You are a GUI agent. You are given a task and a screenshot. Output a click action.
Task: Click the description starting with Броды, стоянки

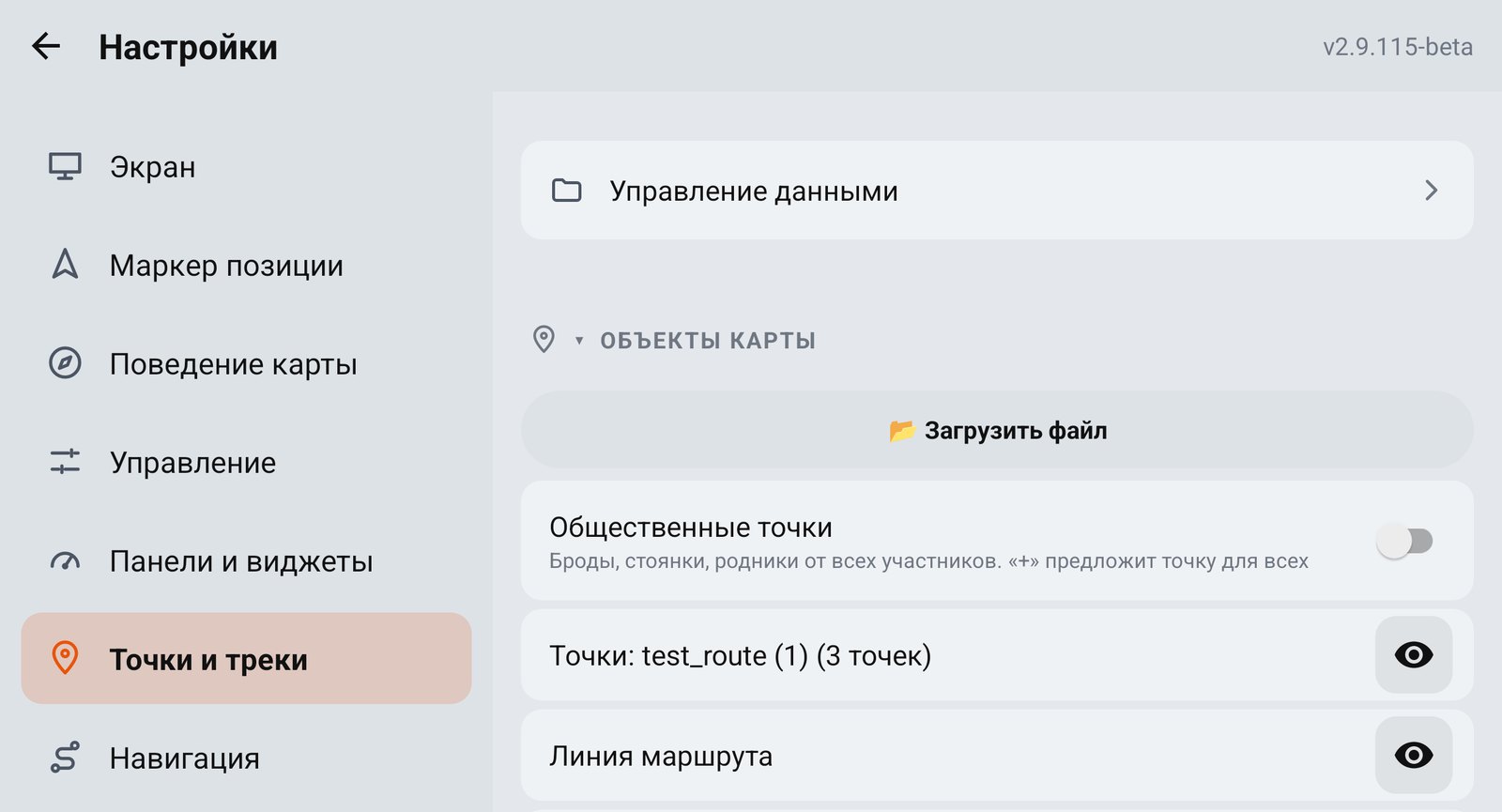928,561
